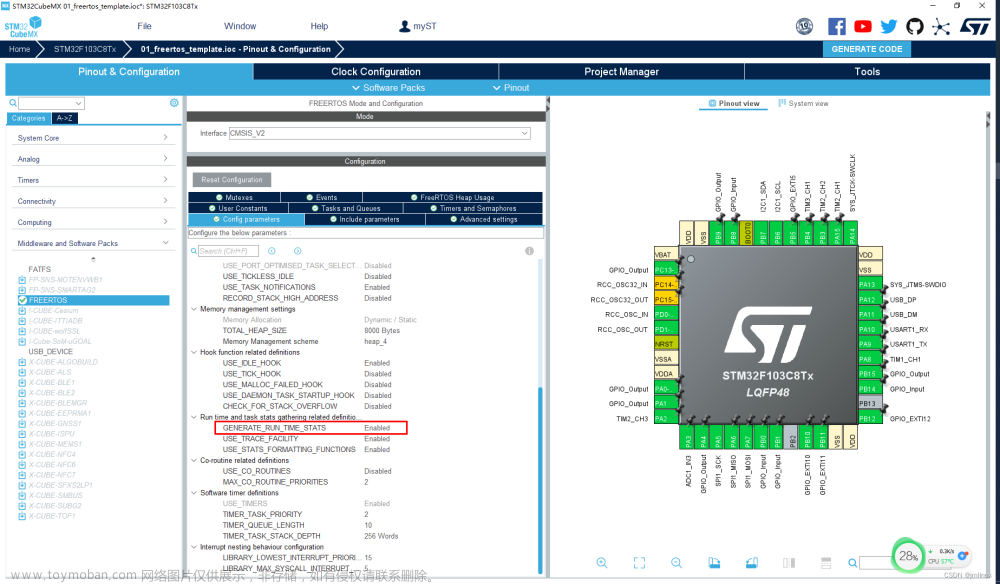
Task: Click the Reset Configuration button
Action: click(x=232, y=180)
